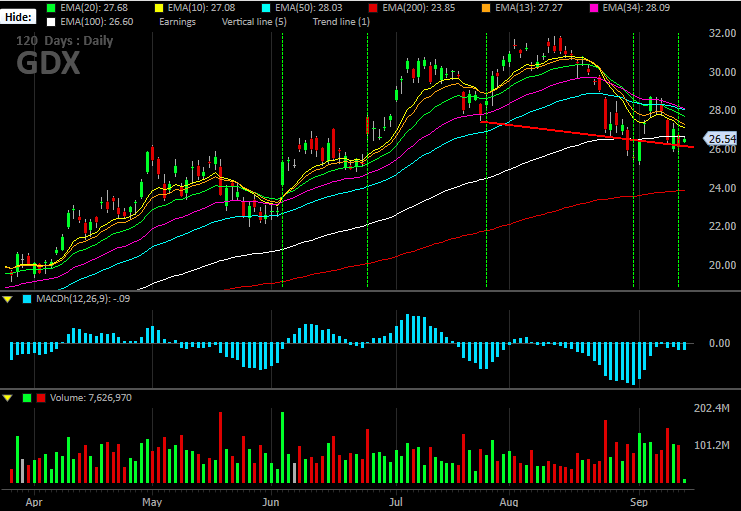Click the Hide: button
Screen dimensions: 741x511
[x=18, y=17]
